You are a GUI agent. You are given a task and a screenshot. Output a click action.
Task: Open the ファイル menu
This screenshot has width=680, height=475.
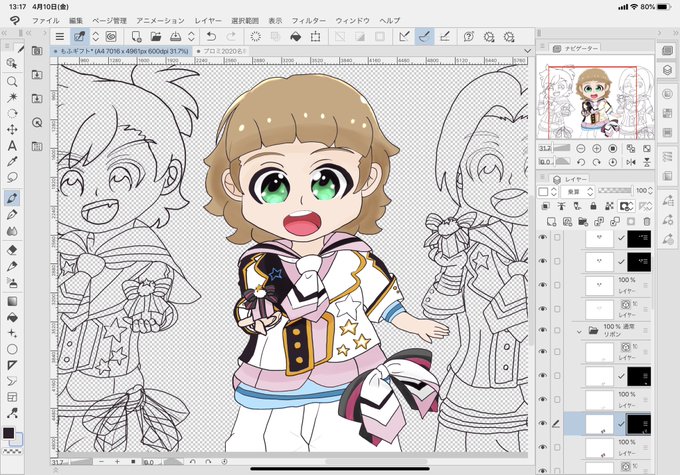[46, 20]
